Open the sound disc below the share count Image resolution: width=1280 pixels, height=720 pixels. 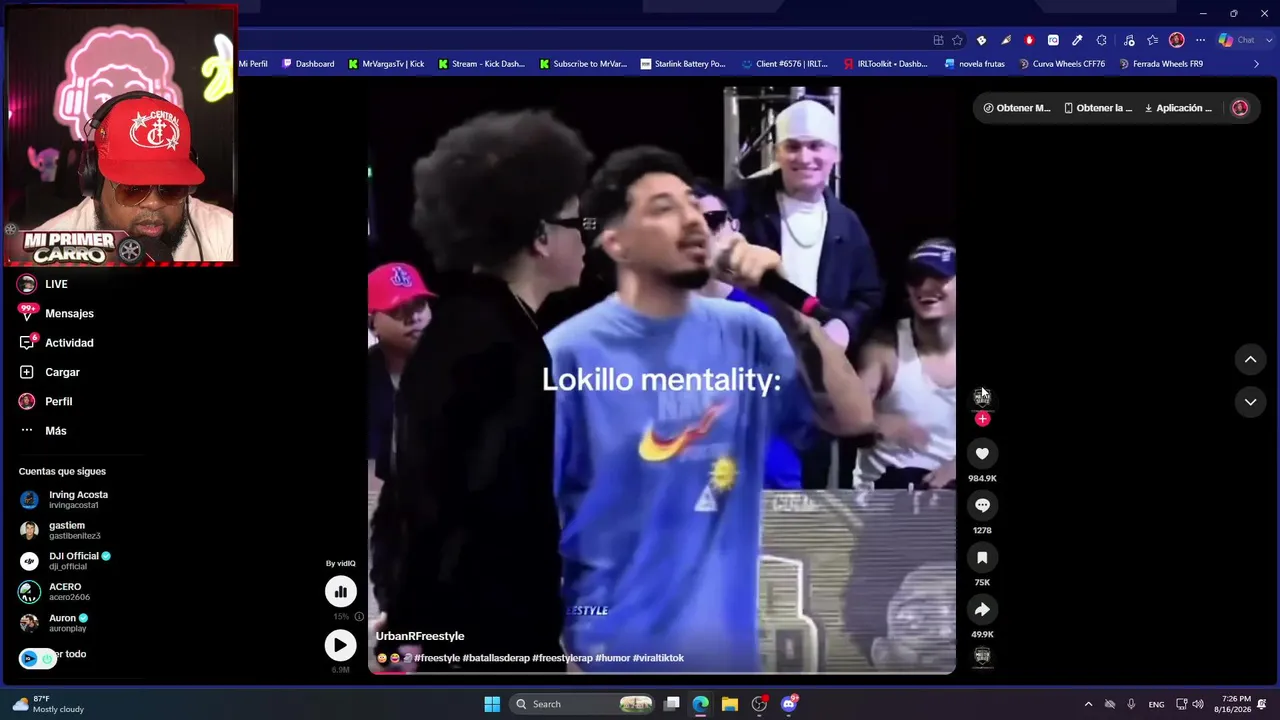click(x=982, y=656)
